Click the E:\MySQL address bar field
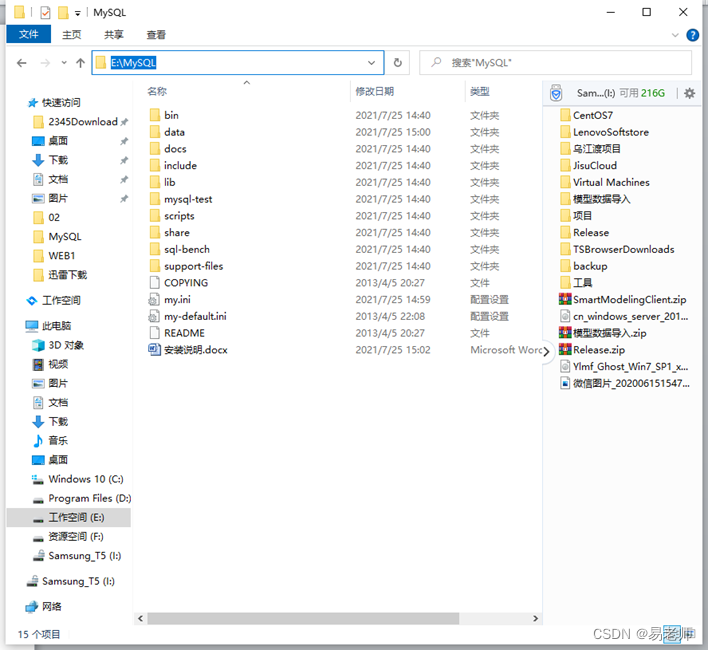 (x=238, y=63)
